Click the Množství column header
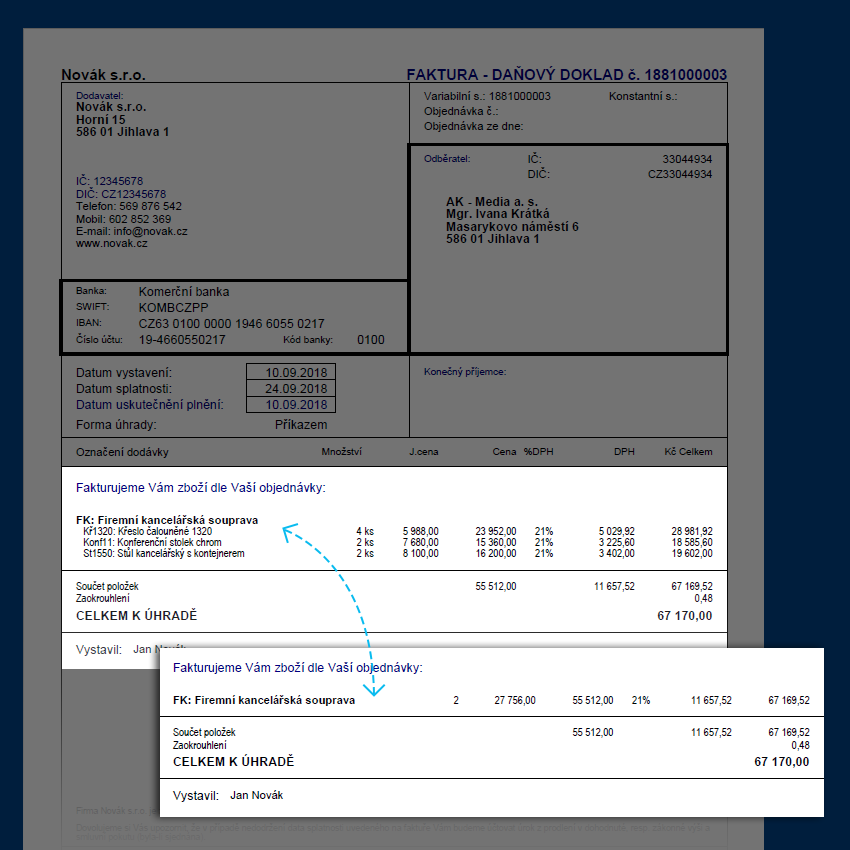Screen dimensions: 850x850 [x=342, y=452]
